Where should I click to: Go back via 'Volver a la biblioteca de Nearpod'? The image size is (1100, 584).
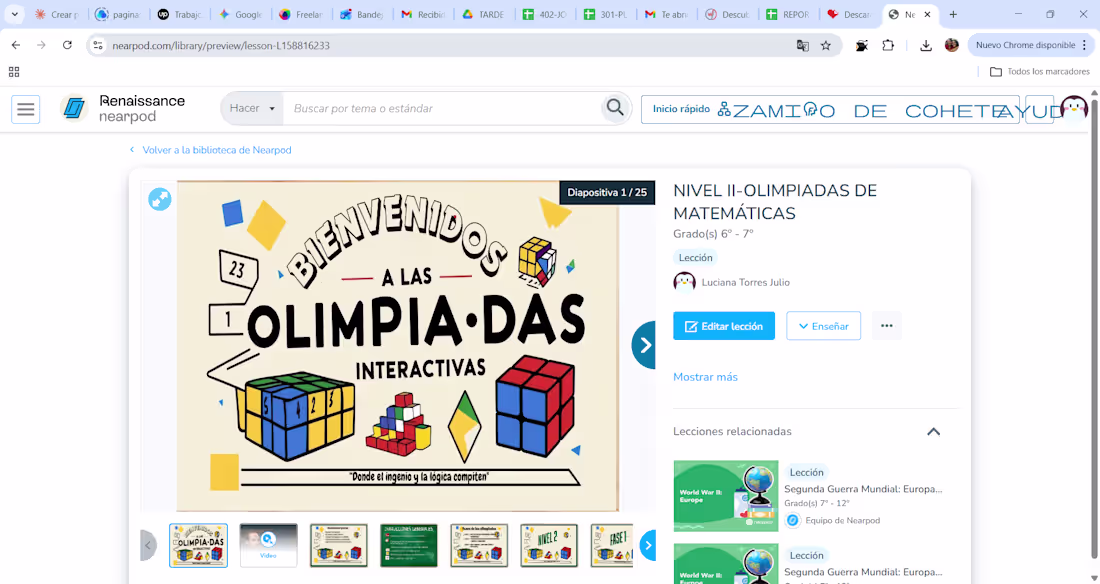point(210,150)
